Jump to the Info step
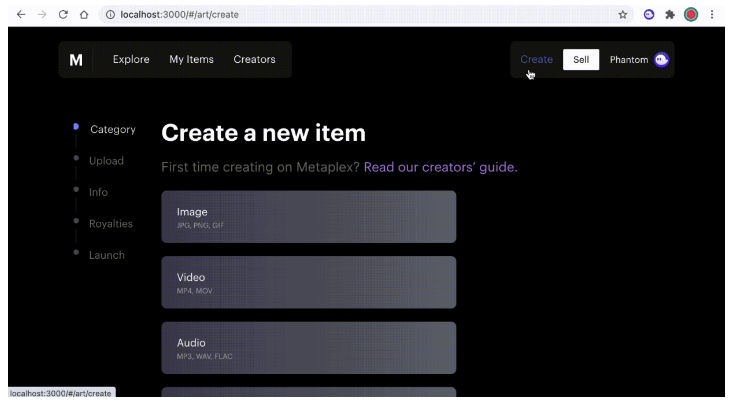The height and width of the screenshot is (407, 739). click(x=98, y=192)
